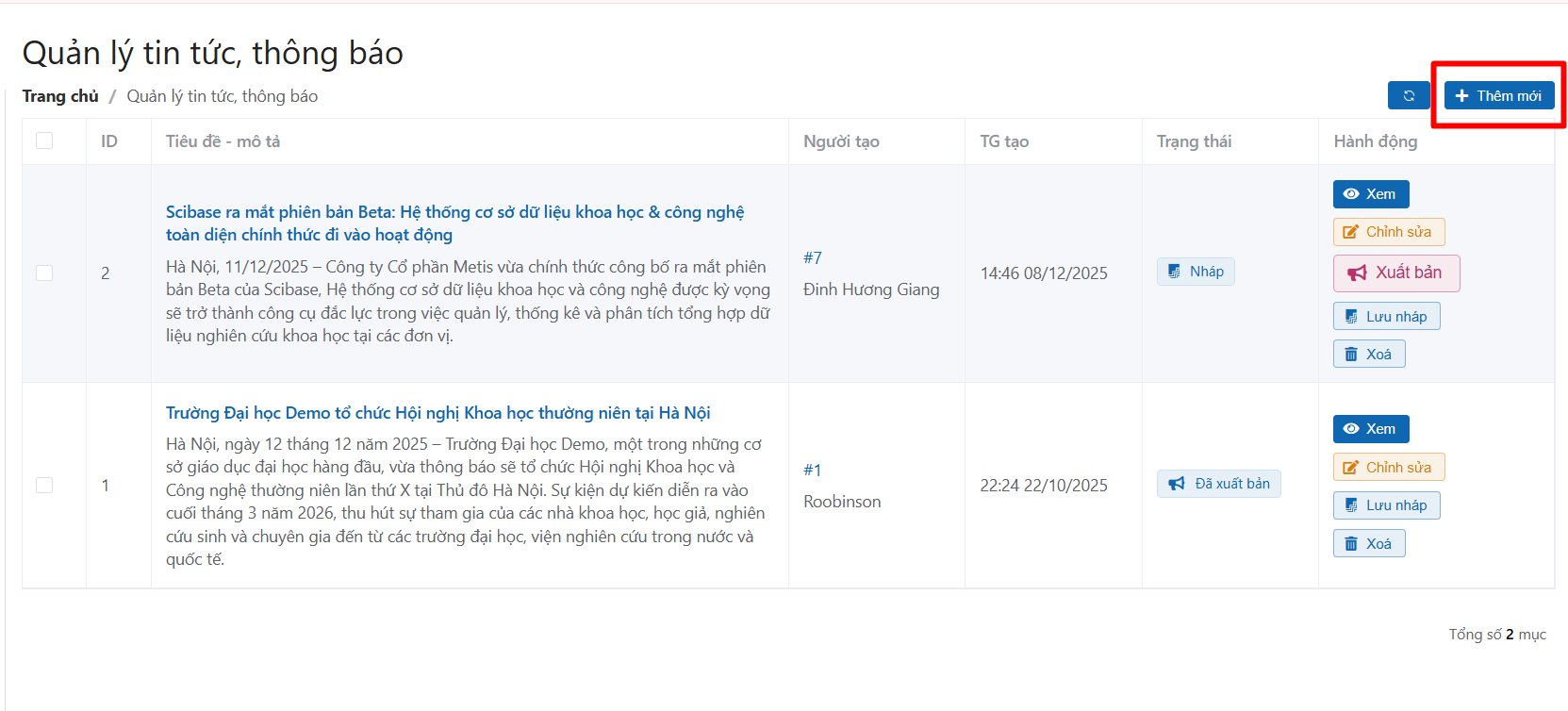Go to Trang chủ breadcrumb link
The height and width of the screenshot is (711, 1568).
pyautogui.click(x=60, y=96)
